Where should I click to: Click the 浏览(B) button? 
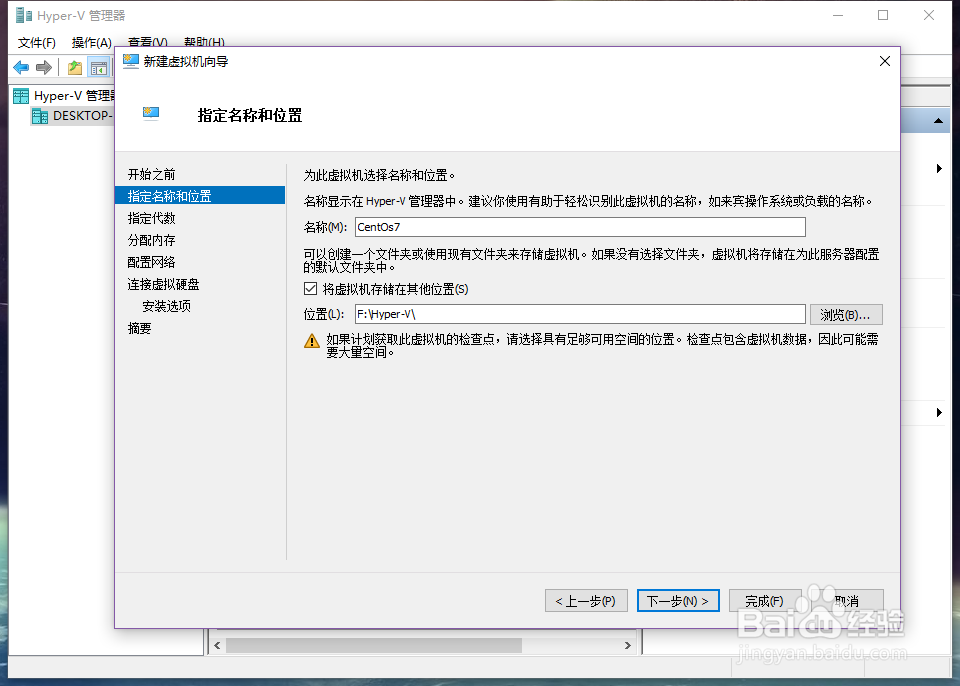coord(846,314)
